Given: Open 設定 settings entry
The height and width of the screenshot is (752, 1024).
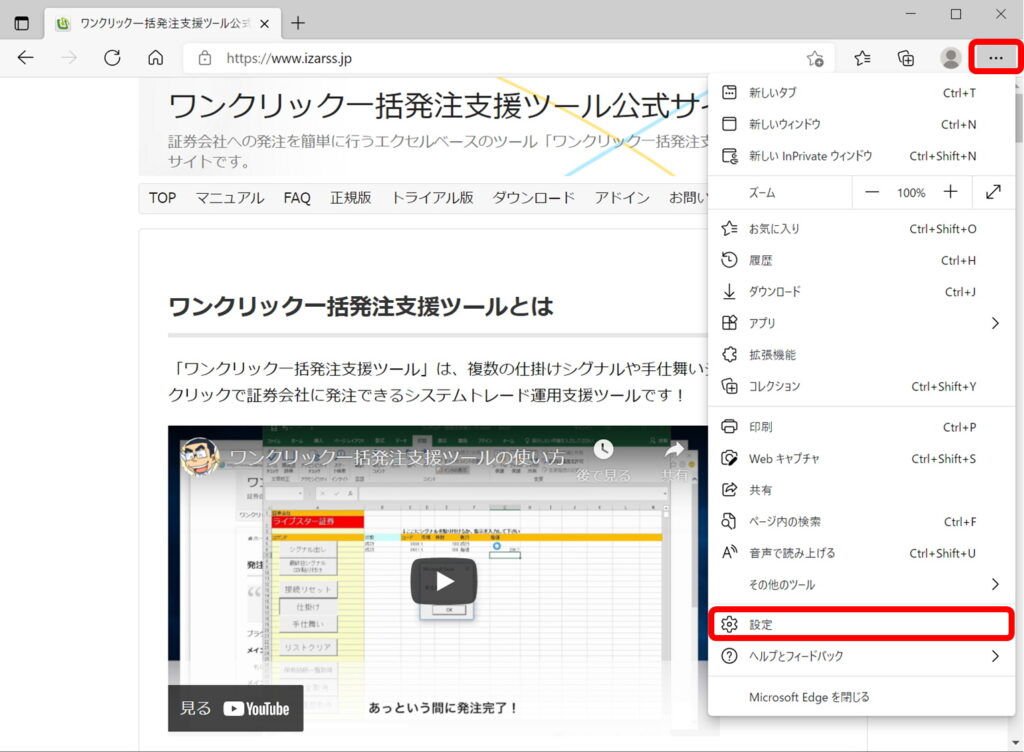Looking at the screenshot, I should (x=861, y=625).
